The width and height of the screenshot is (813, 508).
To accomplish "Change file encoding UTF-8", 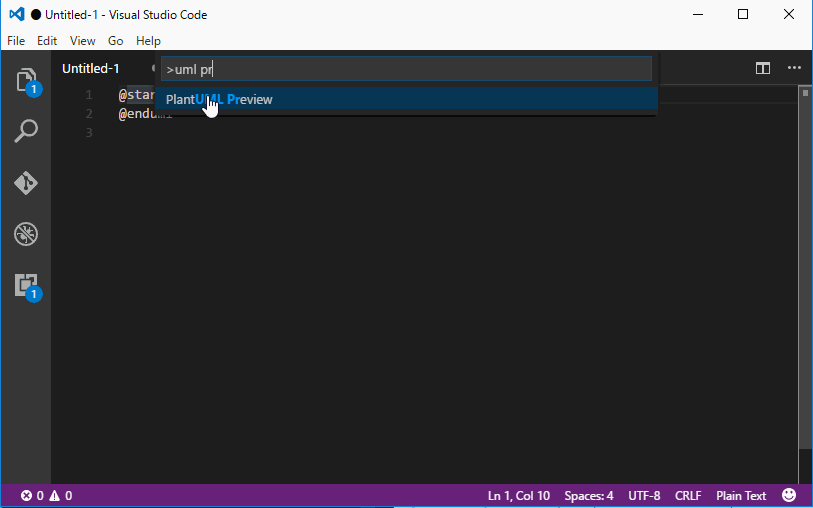I will coord(644,496).
